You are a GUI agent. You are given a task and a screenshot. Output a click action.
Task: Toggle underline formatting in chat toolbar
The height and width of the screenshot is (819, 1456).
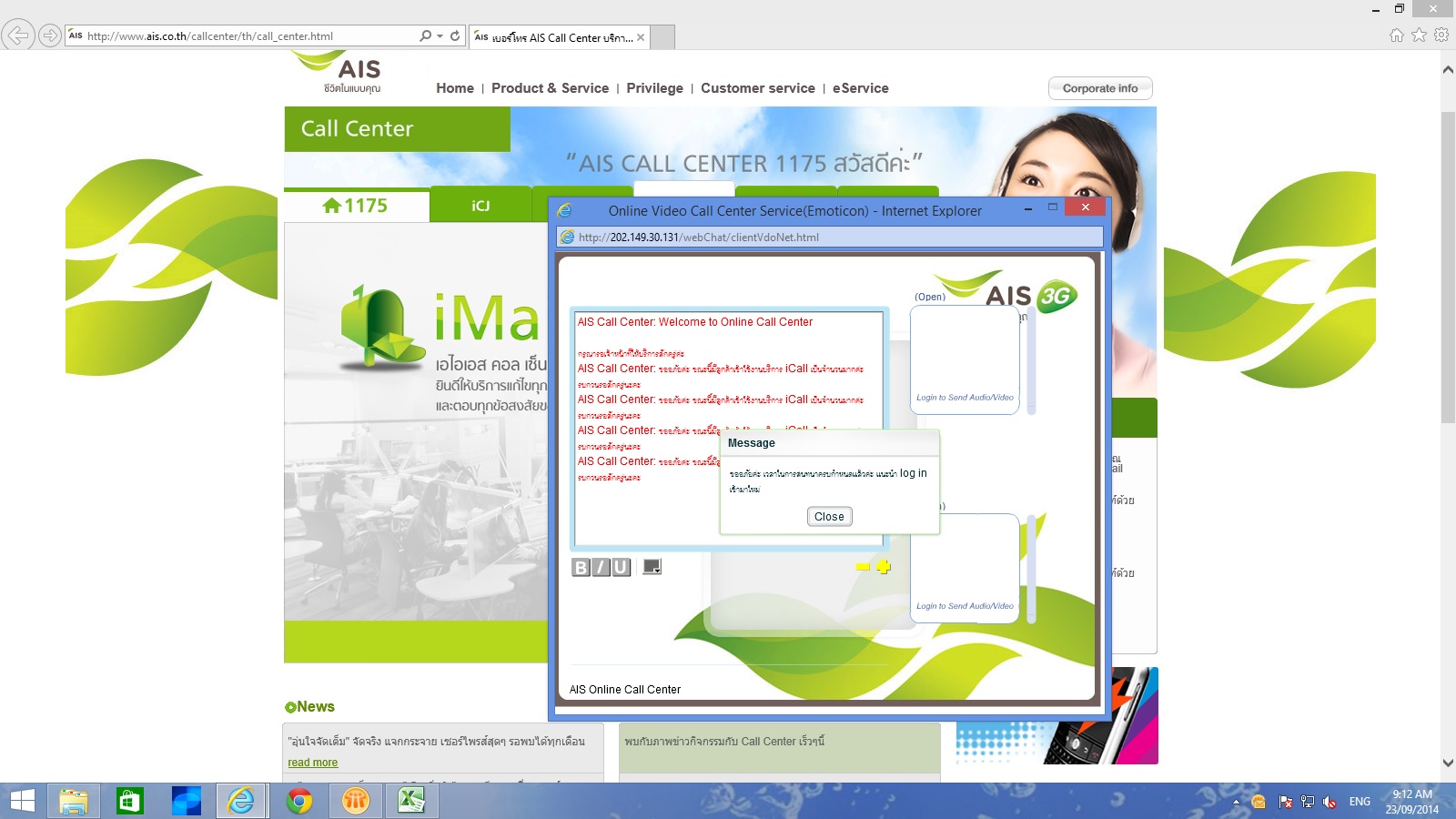tap(621, 568)
